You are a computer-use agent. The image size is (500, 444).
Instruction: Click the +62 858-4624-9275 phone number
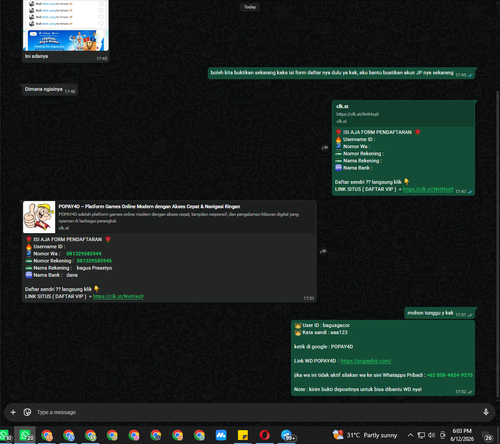[x=450, y=375]
